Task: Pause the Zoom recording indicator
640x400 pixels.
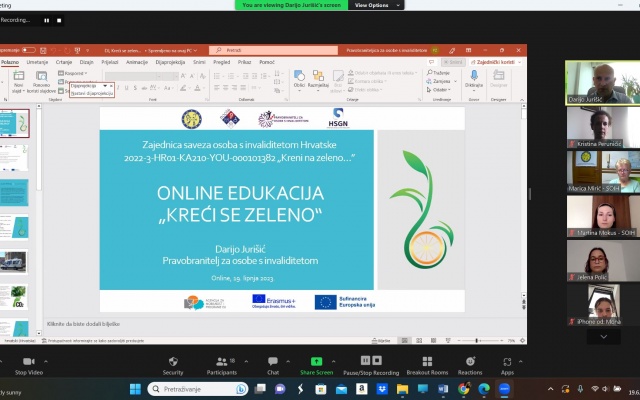Action: pos(47,20)
